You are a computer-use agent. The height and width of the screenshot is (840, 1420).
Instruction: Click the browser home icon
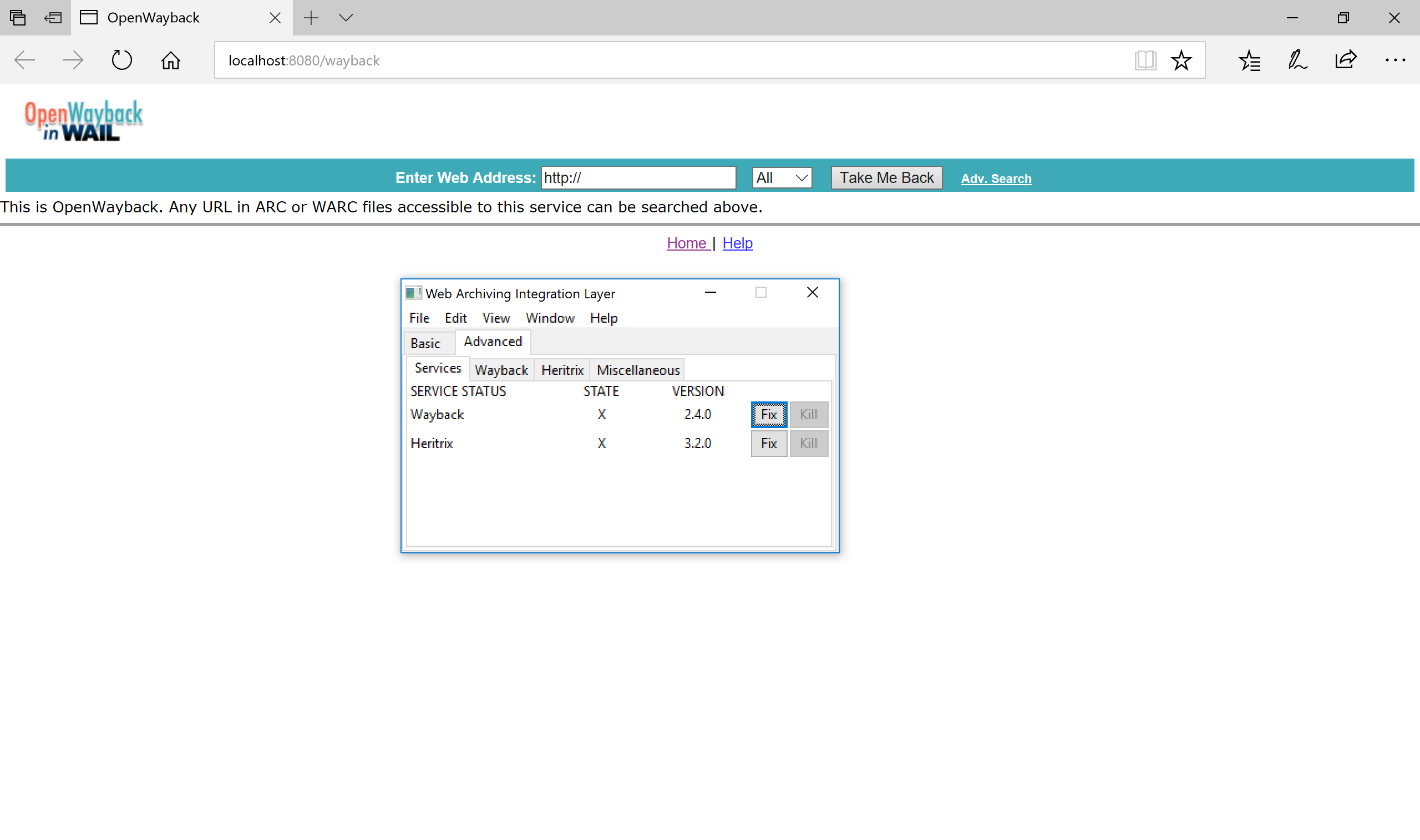[x=170, y=60]
